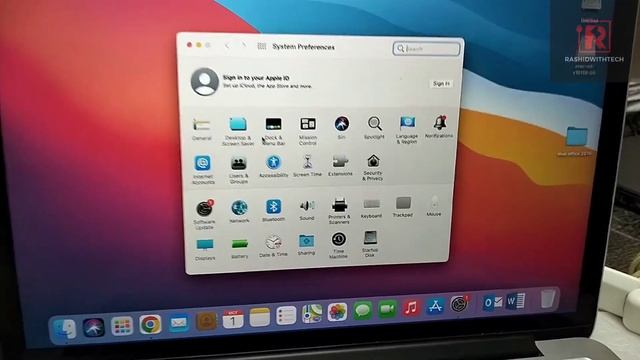This screenshot has width=640, height=360.
Task: Open Mail app in the Dock
Action: point(178,323)
